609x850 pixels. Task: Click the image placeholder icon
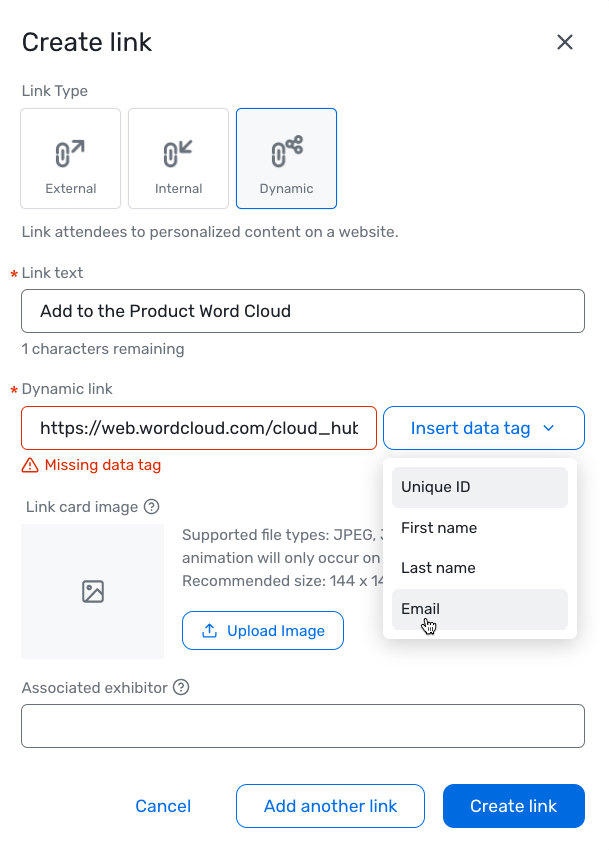coord(92,591)
